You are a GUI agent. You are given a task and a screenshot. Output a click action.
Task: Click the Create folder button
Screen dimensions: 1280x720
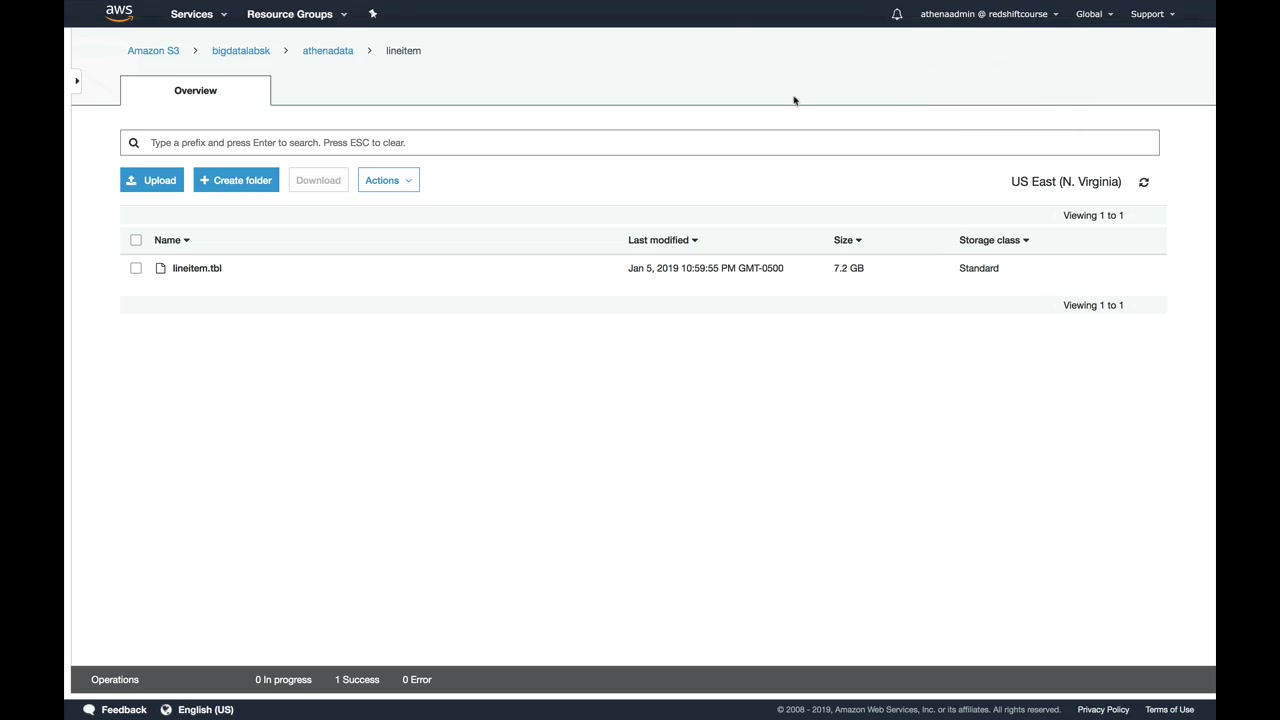pos(236,180)
